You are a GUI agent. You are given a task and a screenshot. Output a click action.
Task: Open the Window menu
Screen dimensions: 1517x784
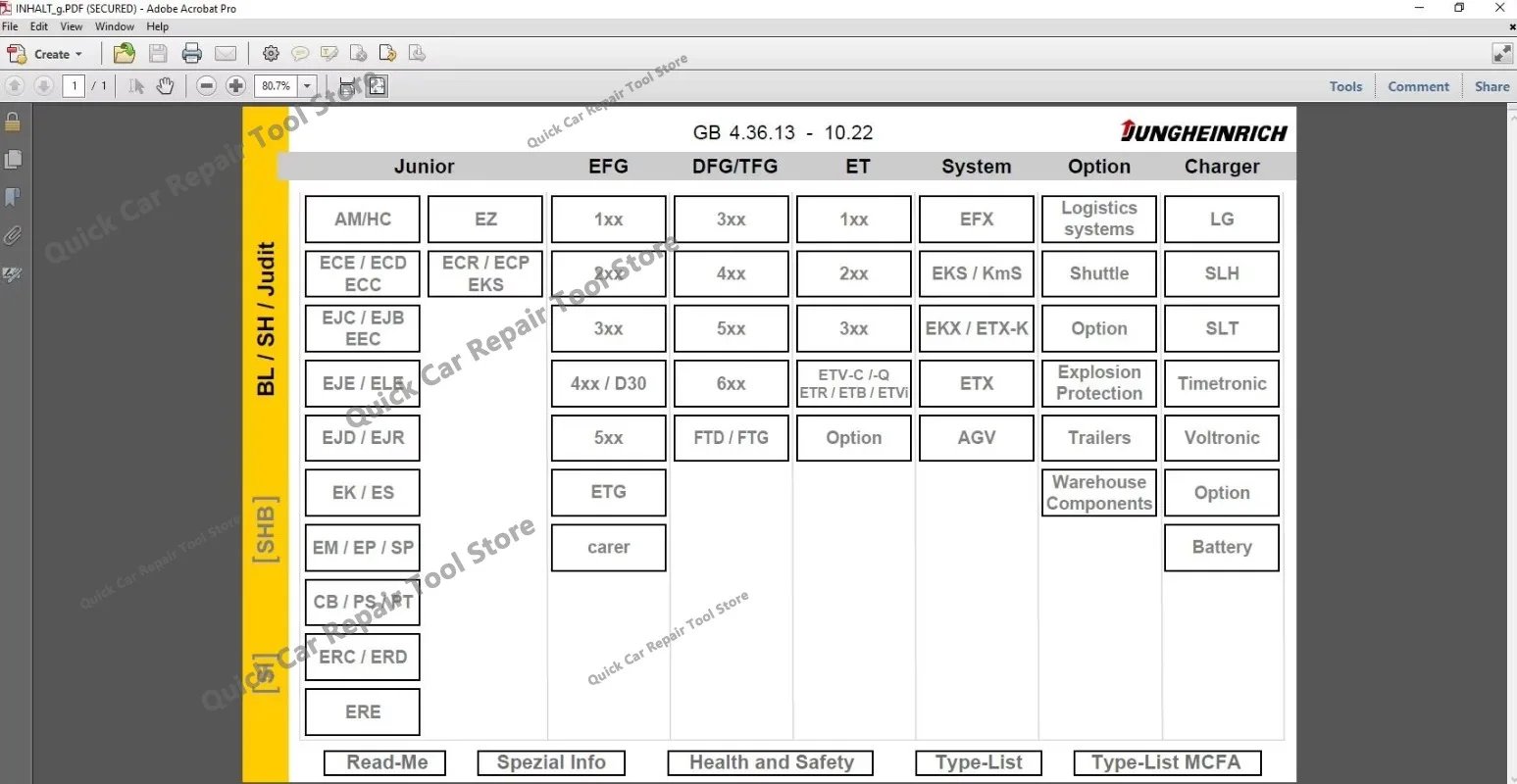(115, 26)
